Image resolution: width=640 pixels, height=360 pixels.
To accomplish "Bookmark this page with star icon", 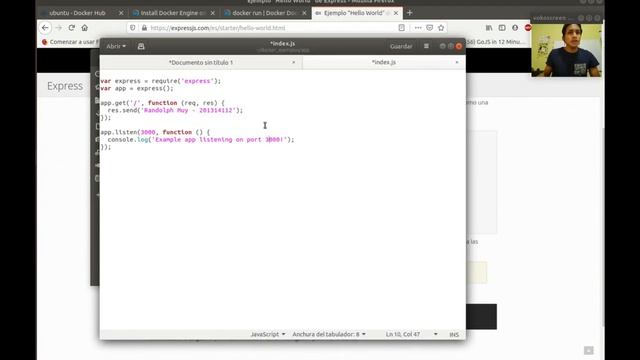I will click(441, 28).
